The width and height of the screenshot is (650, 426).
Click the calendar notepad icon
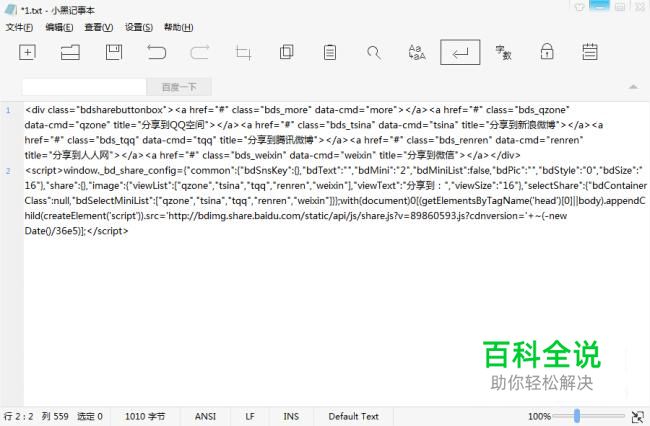590,52
